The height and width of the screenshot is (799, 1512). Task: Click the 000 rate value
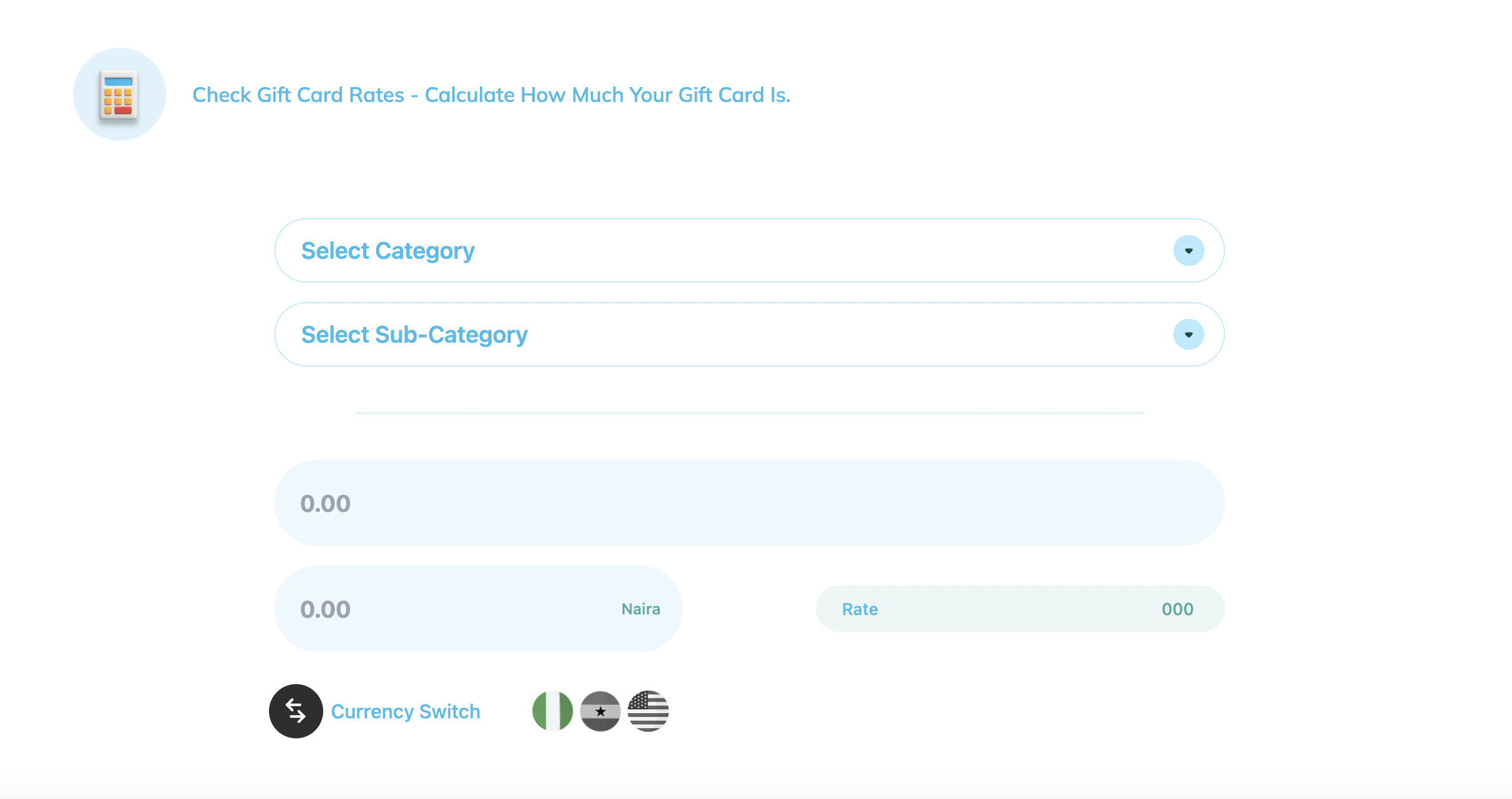pos(1178,609)
